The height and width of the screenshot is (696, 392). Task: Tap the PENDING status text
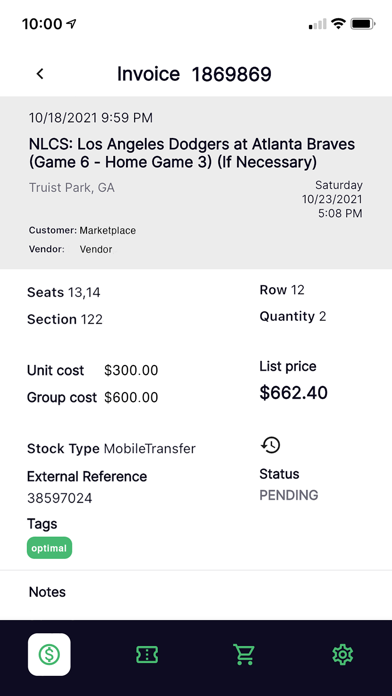289,495
